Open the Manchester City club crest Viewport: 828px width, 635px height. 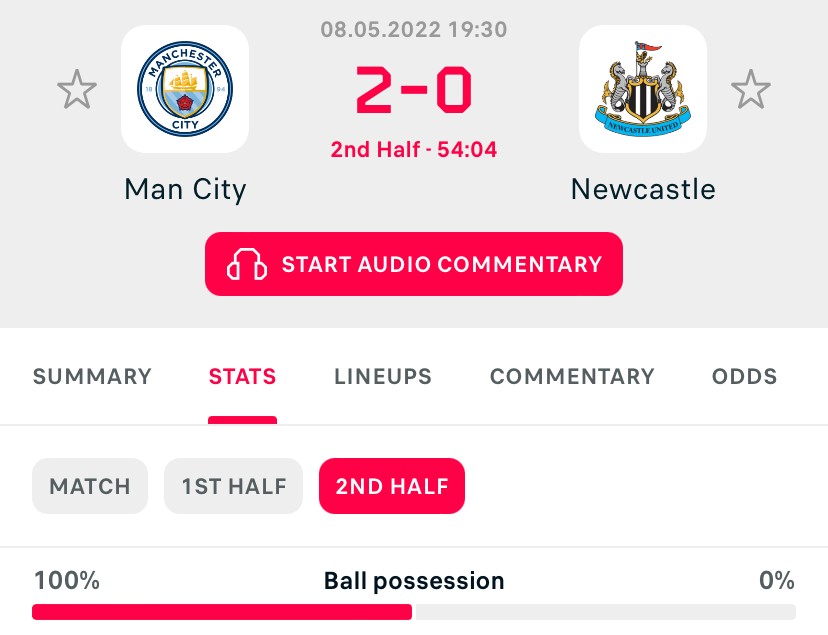click(185, 89)
